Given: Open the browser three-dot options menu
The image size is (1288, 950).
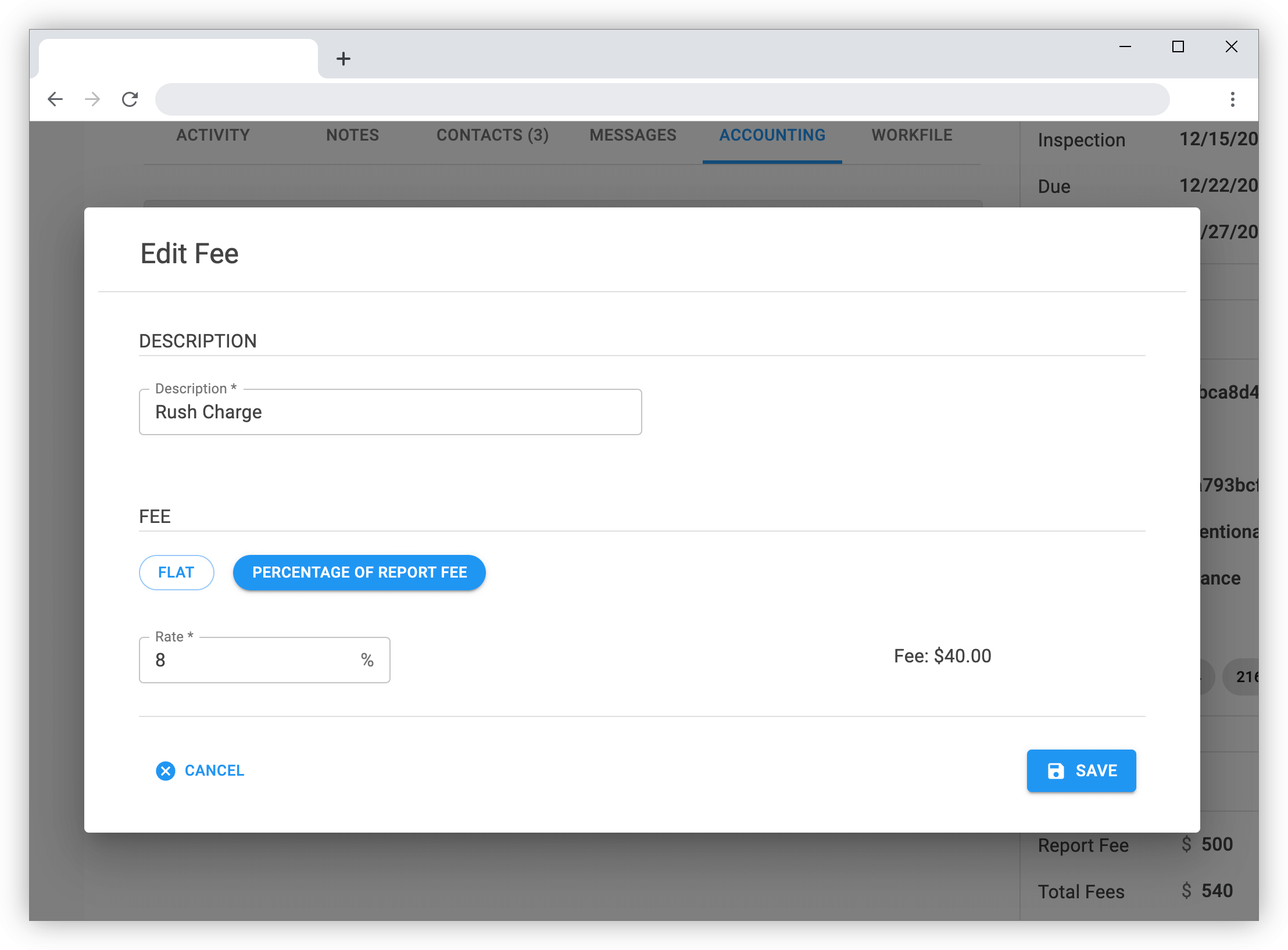Looking at the screenshot, I should click(1233, 99).
